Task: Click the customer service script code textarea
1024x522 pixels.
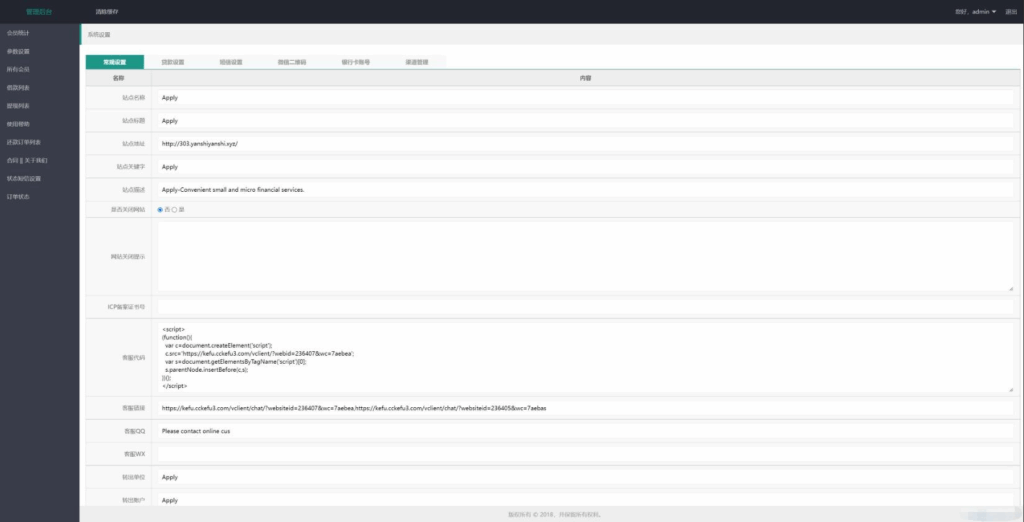Action: (x=584, y=357)
